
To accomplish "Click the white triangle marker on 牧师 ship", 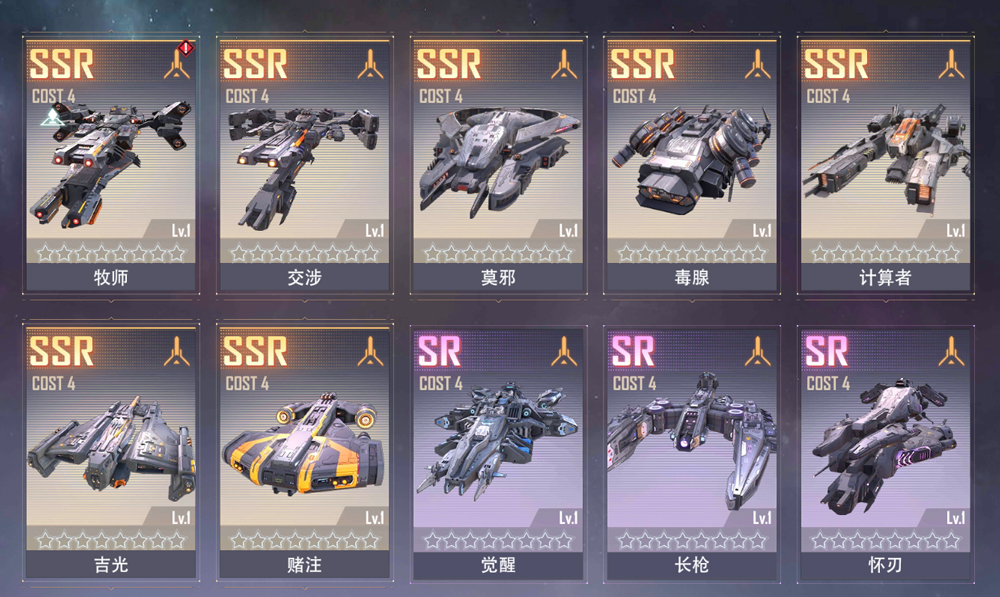I will [52, 117].
